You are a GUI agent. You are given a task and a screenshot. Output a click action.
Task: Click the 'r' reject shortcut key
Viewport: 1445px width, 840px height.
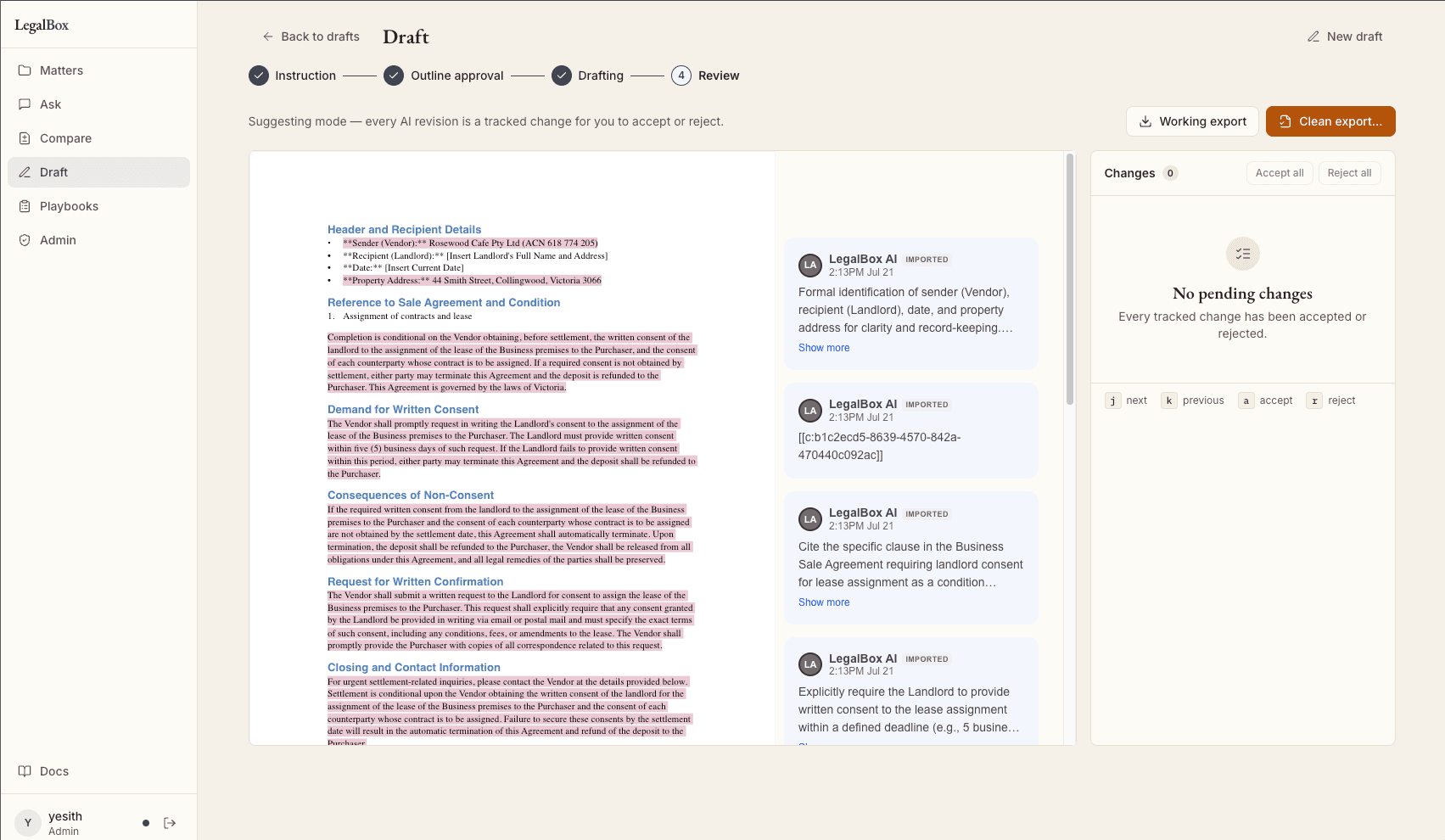coord(1314,400)
